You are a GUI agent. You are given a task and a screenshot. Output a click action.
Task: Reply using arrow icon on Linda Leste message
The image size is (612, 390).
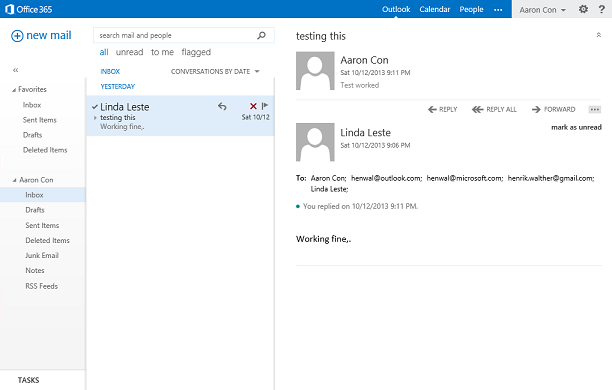222,106
